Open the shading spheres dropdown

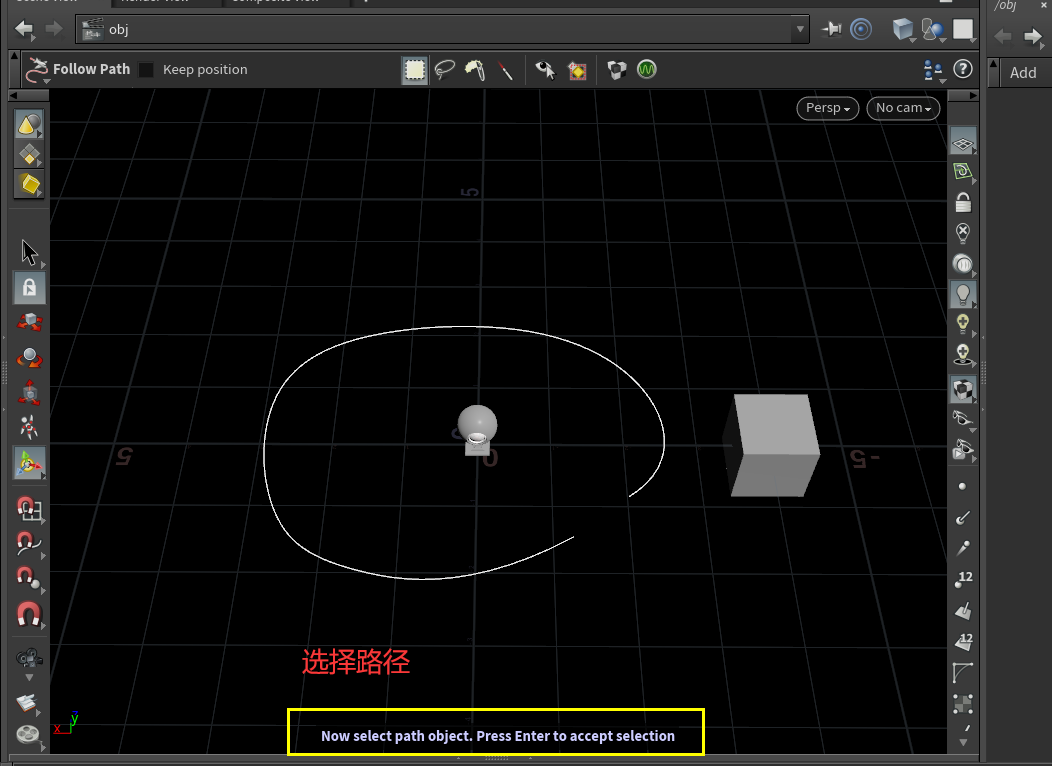pyautogui.click(x=933, y=30)
